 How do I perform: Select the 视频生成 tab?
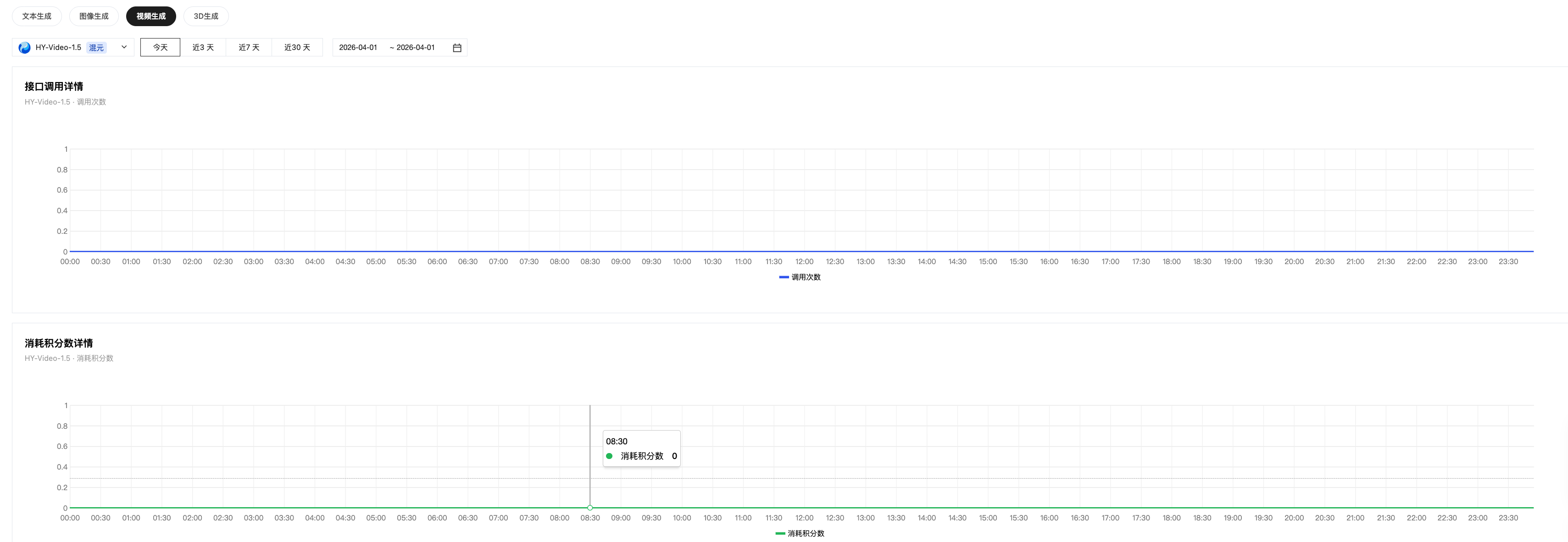[x=151, y=17]
